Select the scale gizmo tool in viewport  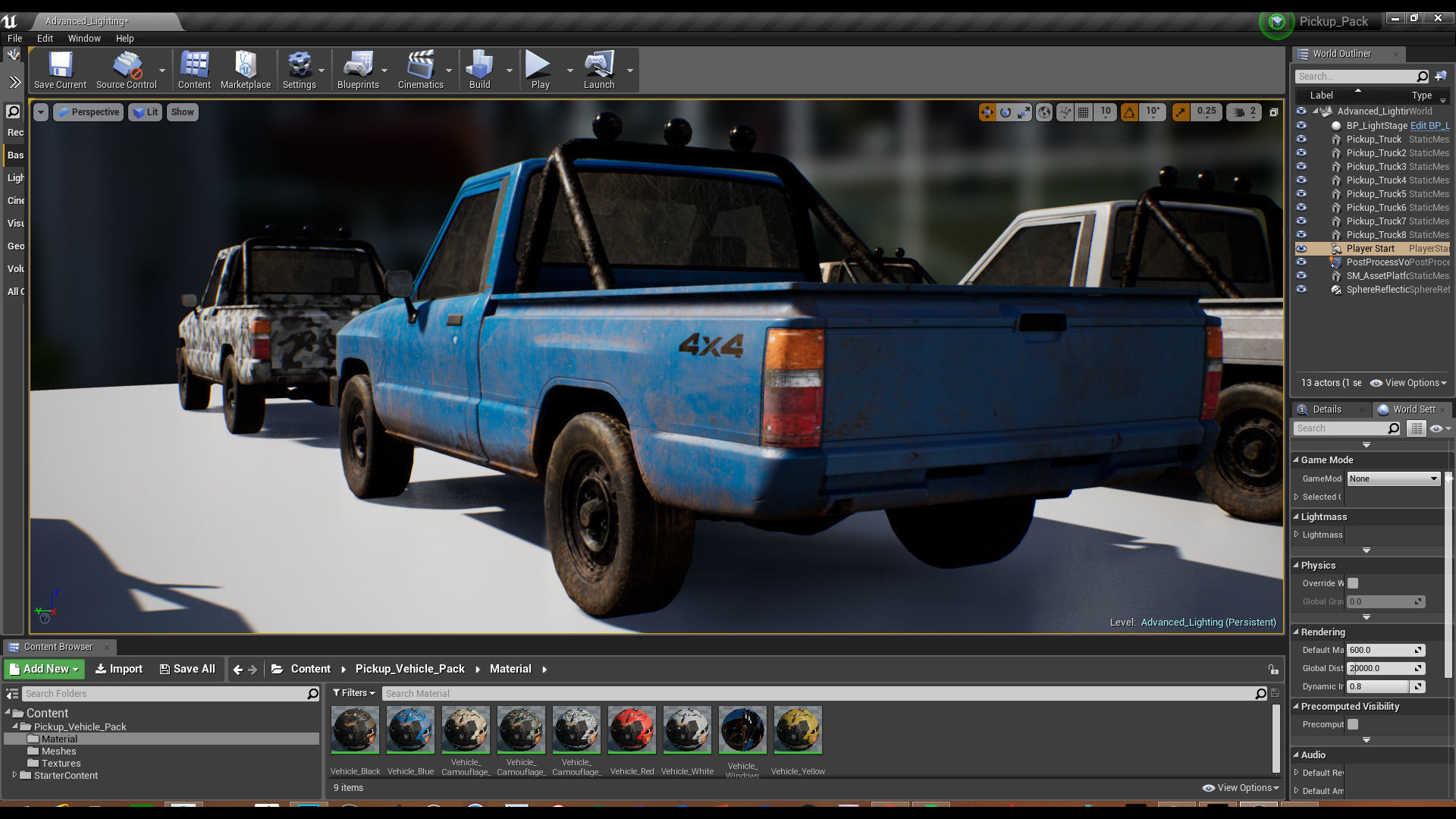1024,112
